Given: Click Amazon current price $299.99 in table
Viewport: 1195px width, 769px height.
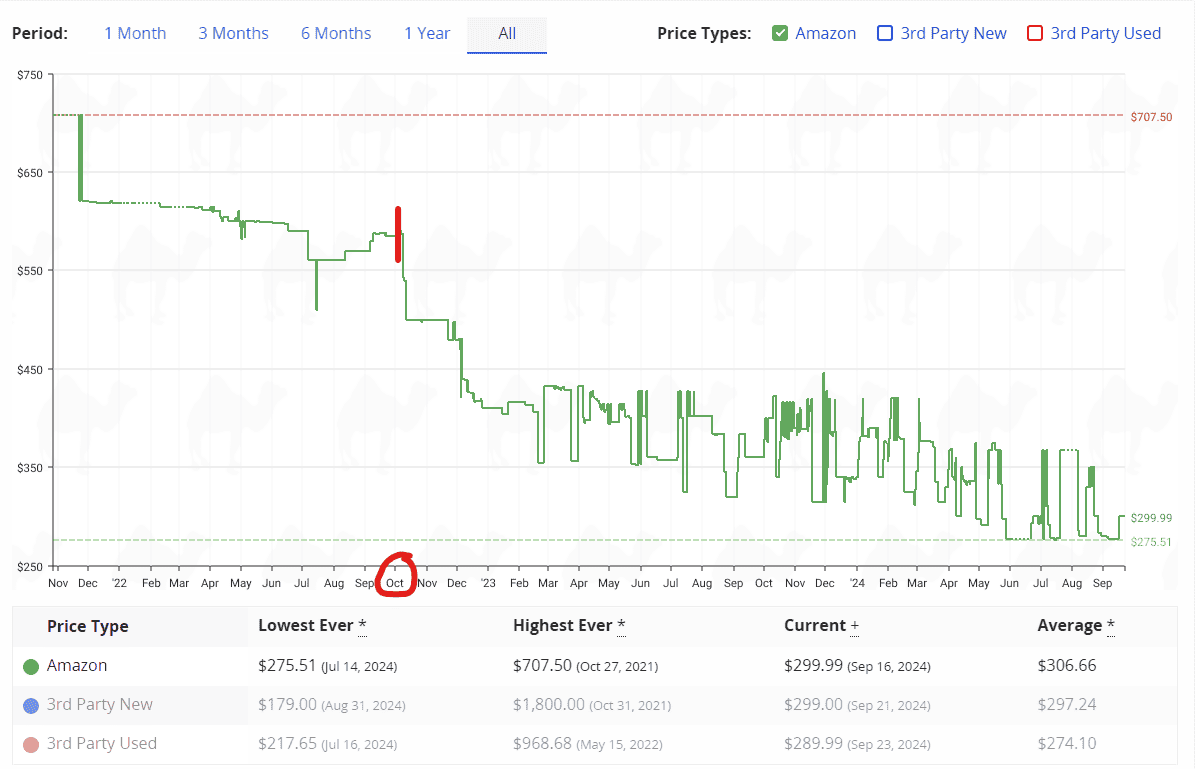Looking at the screenshot, I should [x=813, y=665].
